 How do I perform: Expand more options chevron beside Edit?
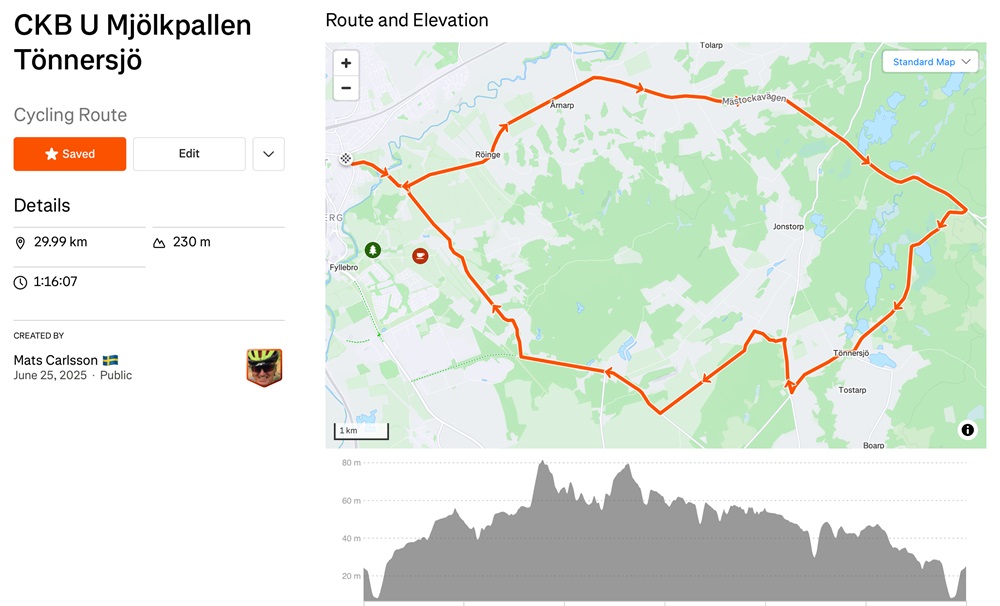click(x=268, y=154)
